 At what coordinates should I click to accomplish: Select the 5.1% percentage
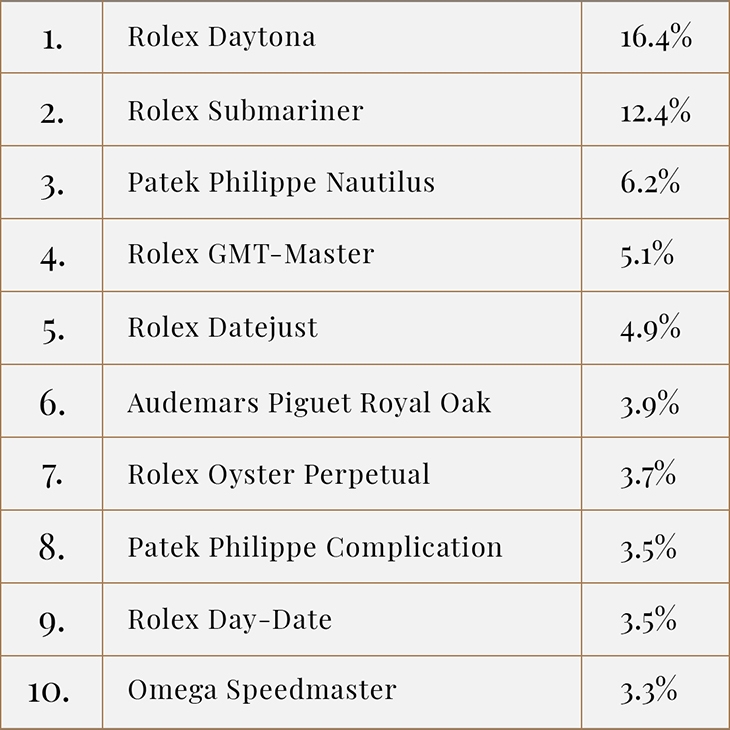click(x=647, y=254)
